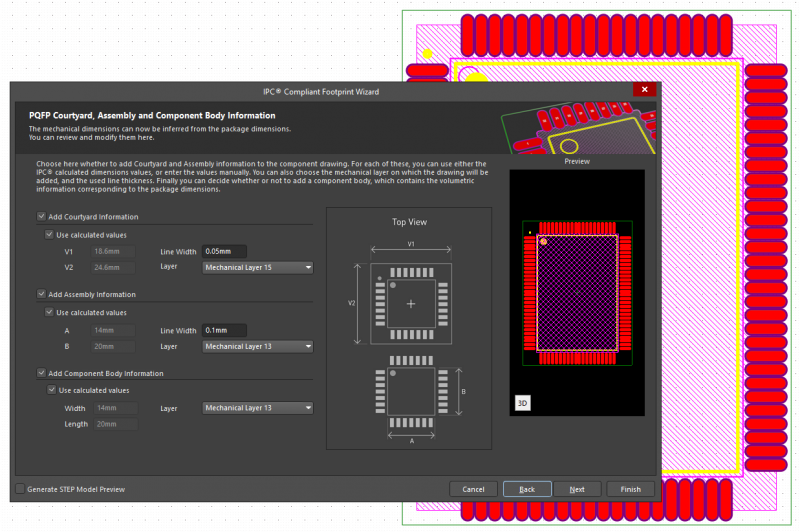
Task: Click the footprint preview image
Action: tap(577, 292)
